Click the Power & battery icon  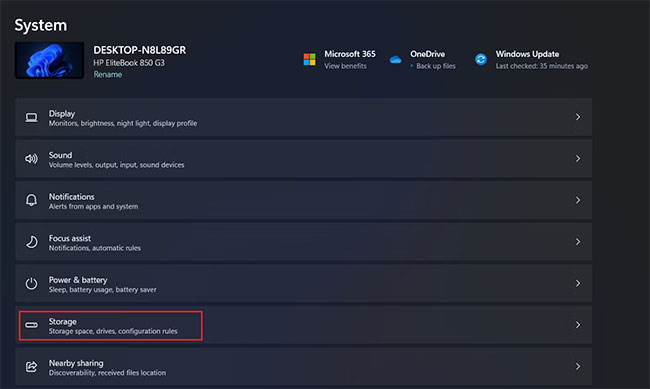31,284
